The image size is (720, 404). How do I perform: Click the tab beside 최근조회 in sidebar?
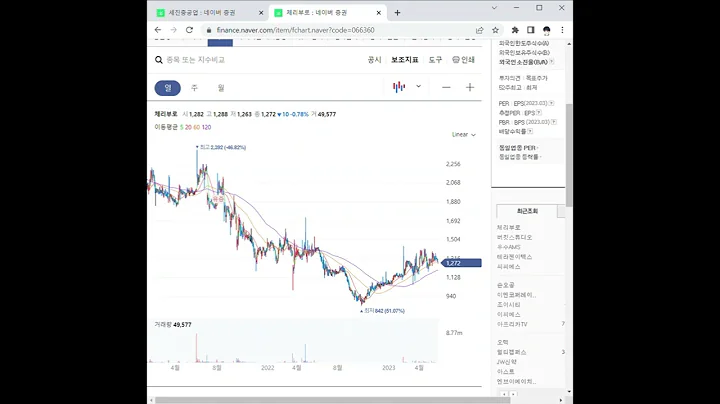tap(561, 211)
